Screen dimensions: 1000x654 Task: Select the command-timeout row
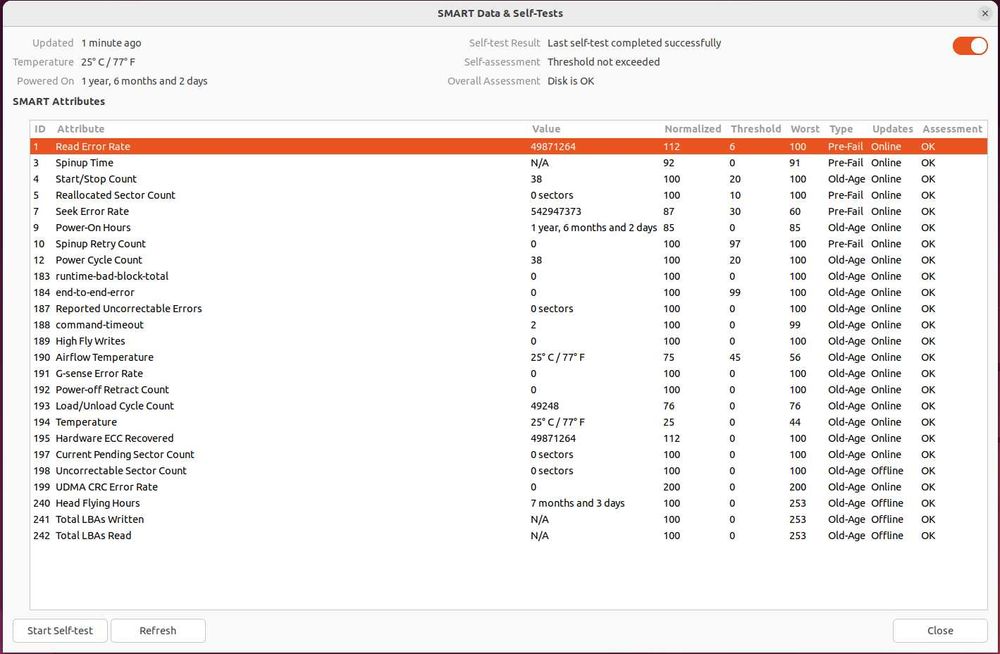click(x=508, y=325)
